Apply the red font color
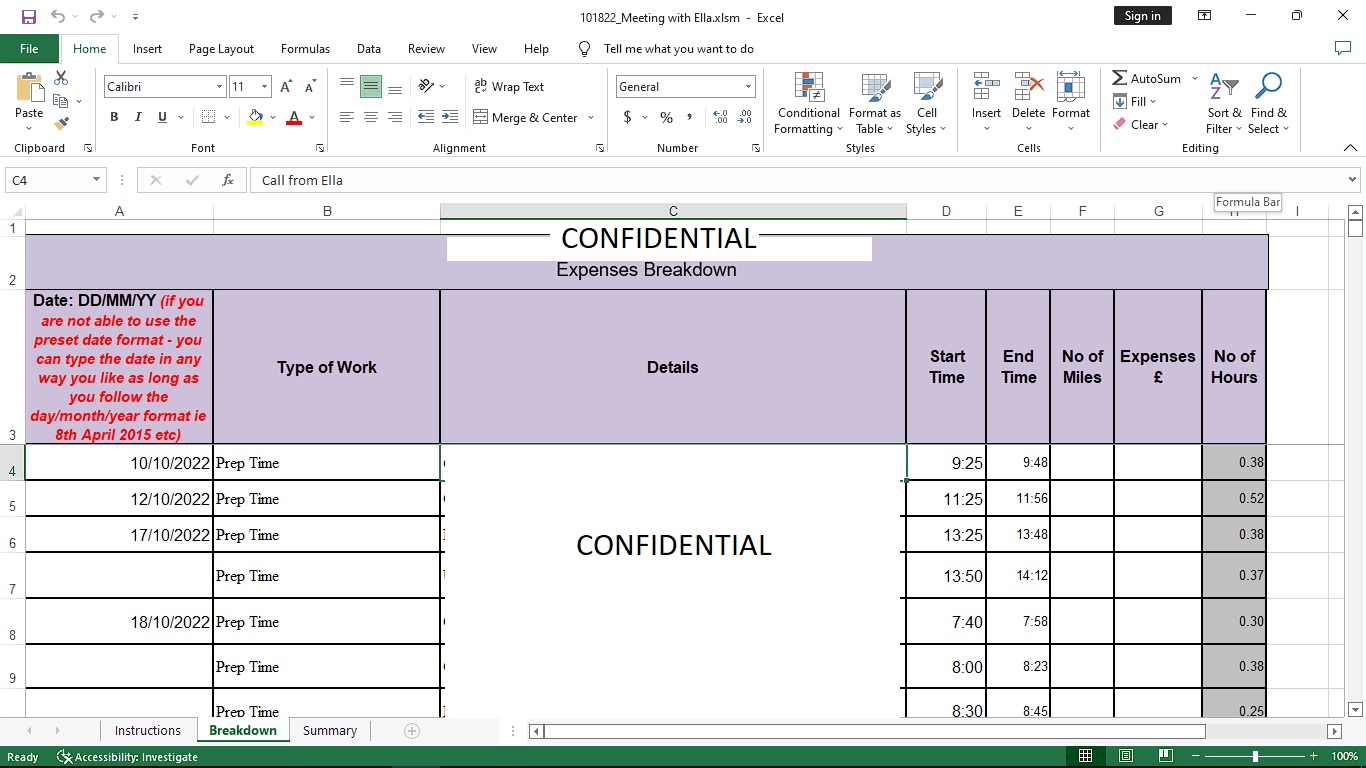 pyautogui.click(x=294, y=118)
